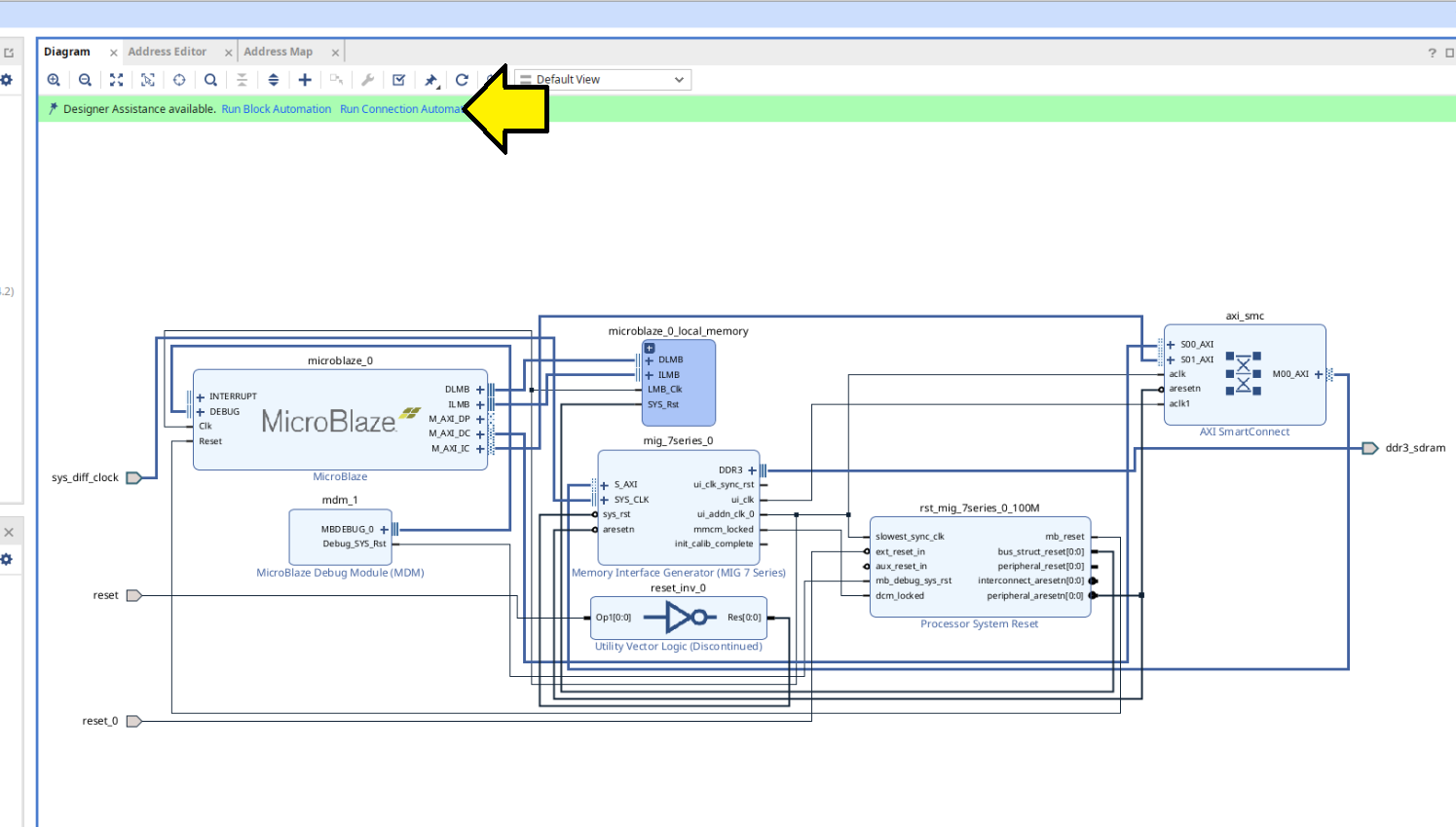1456x827 pixels.
Task: Expand the M_AXI_DP port on MicroBlaze
Action: (480, 419)
